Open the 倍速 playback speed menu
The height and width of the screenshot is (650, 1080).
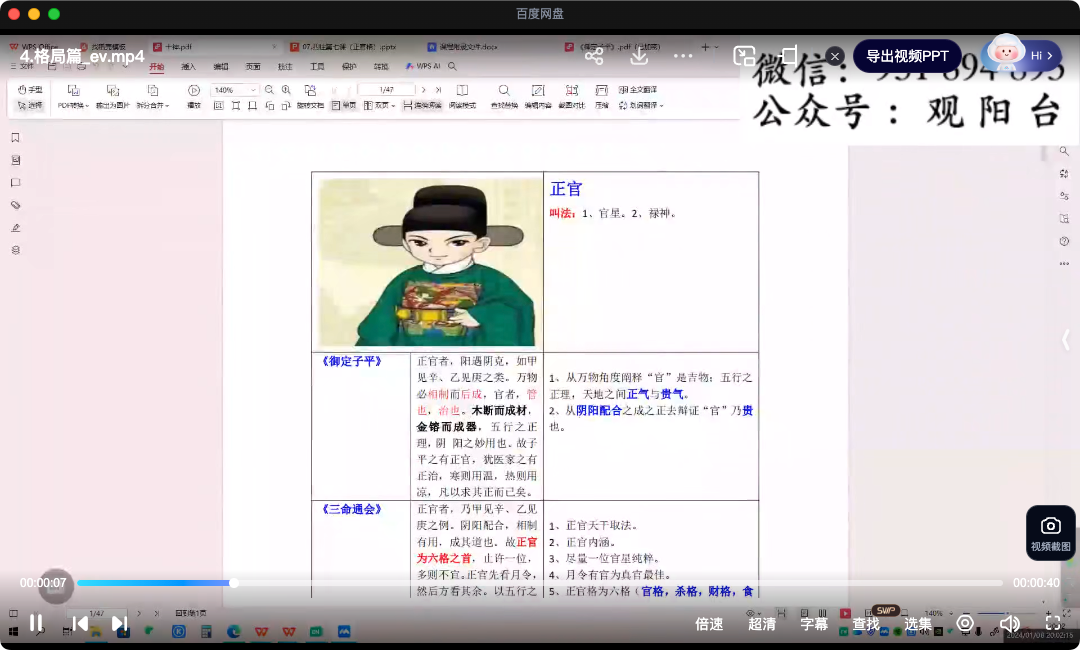pos(709,624)
